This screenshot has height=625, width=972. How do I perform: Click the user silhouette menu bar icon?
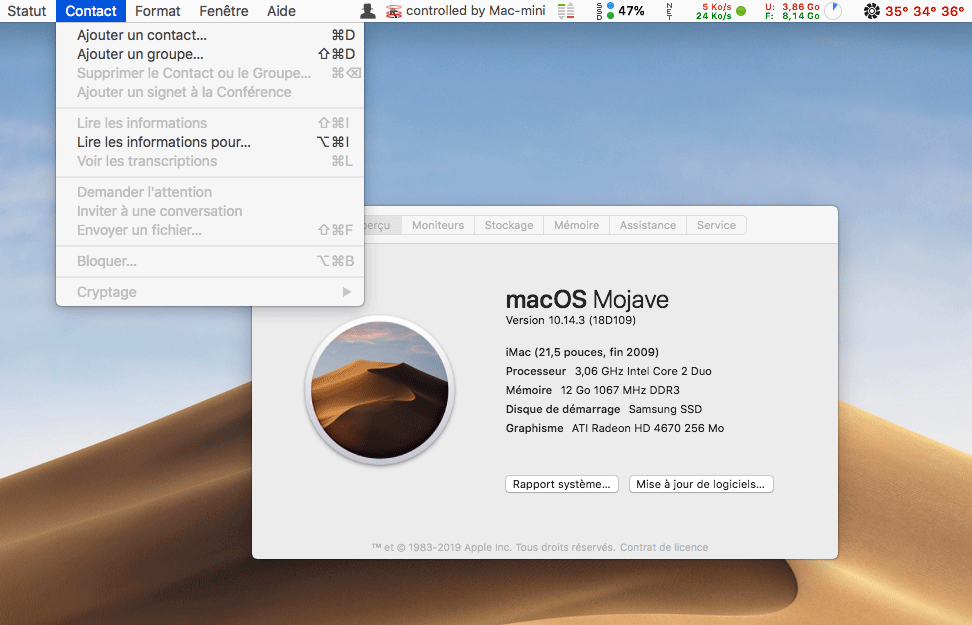tap(368, 11)
